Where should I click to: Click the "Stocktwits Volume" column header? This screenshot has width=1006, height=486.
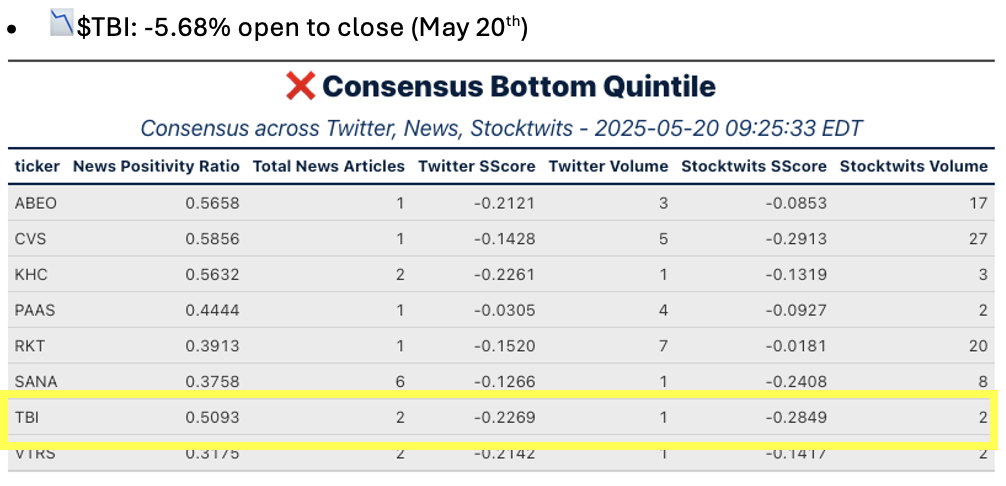[913, 166]
